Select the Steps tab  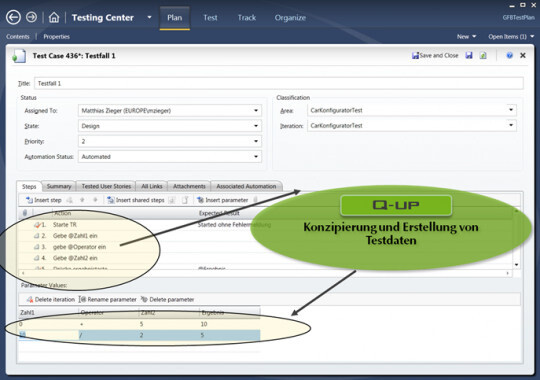pos(29,186)
